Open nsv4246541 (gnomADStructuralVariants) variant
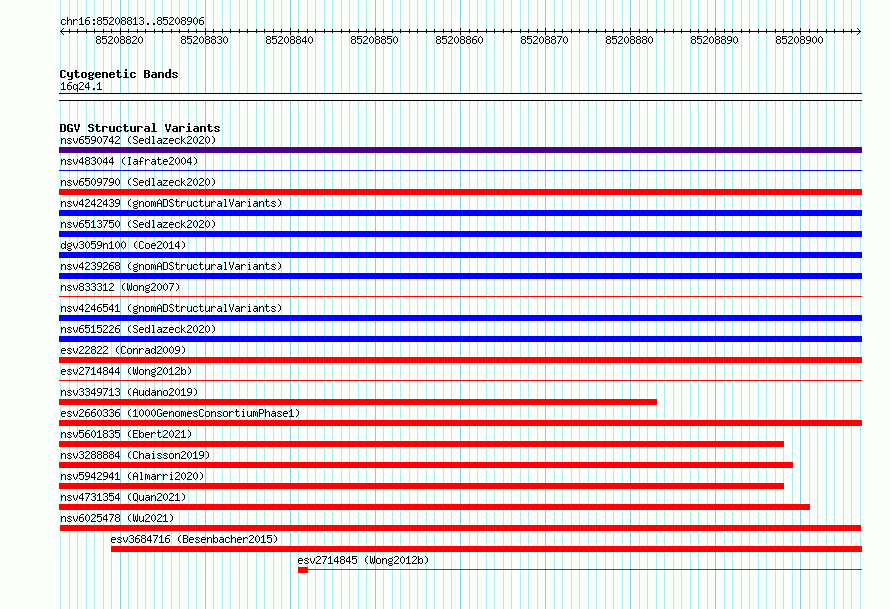Screen dimensions: 890x609 click(171, 308)
